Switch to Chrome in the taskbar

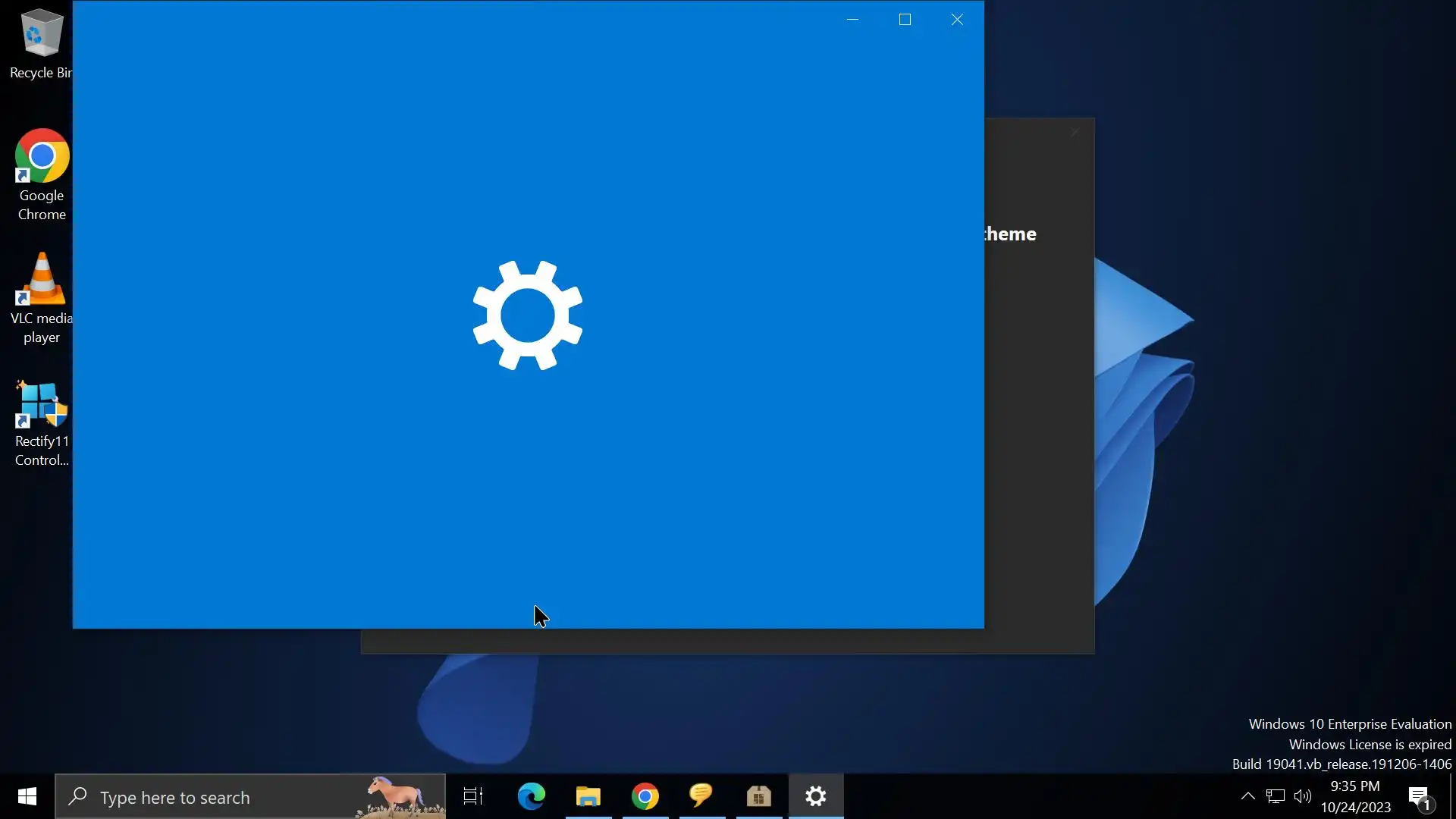pos(645,796)
